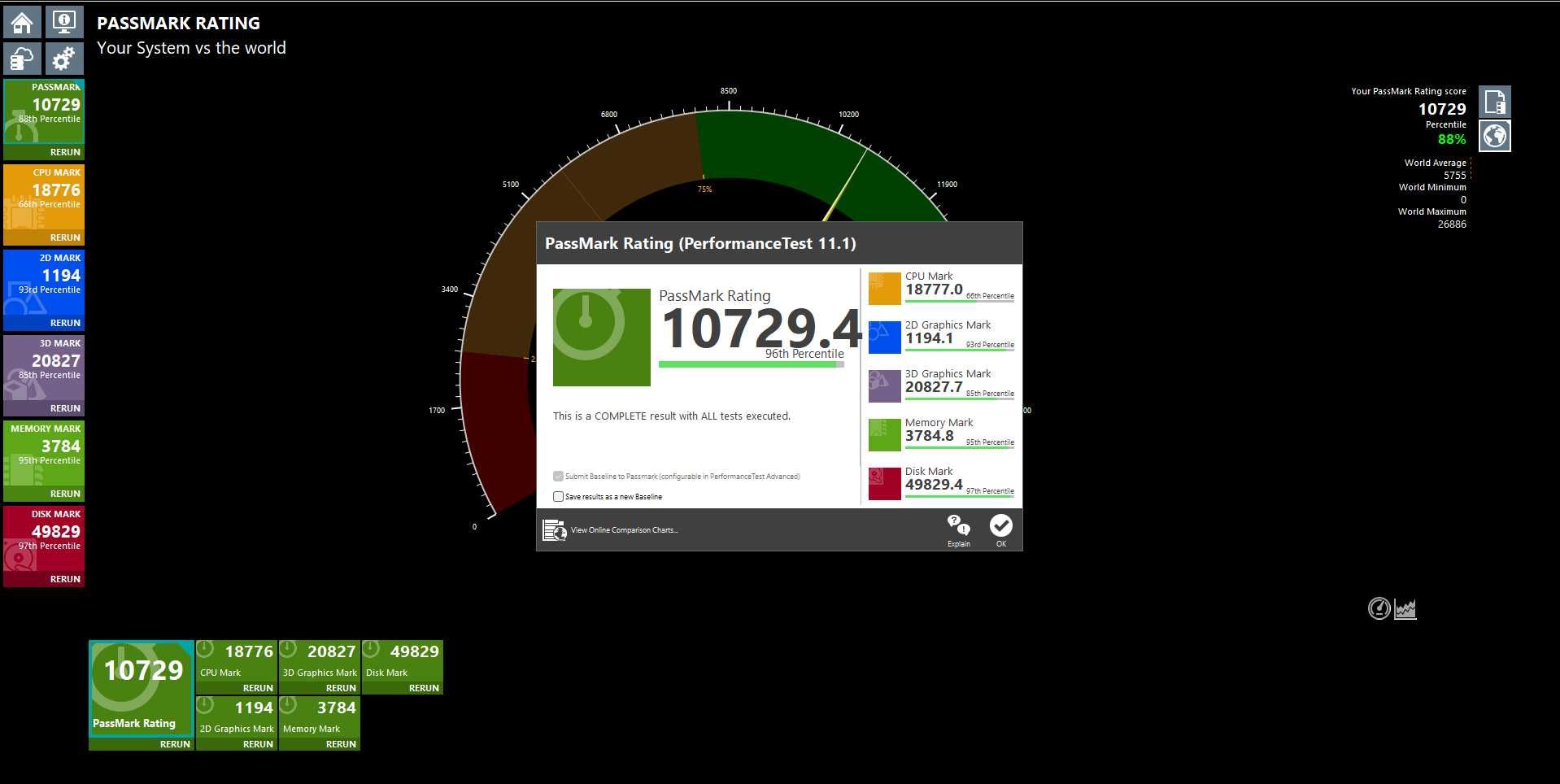Screen dimensions: 1560x784
Task: Select the bottom PassMark Rating 10729 tile
Action: tap(142, 688)
